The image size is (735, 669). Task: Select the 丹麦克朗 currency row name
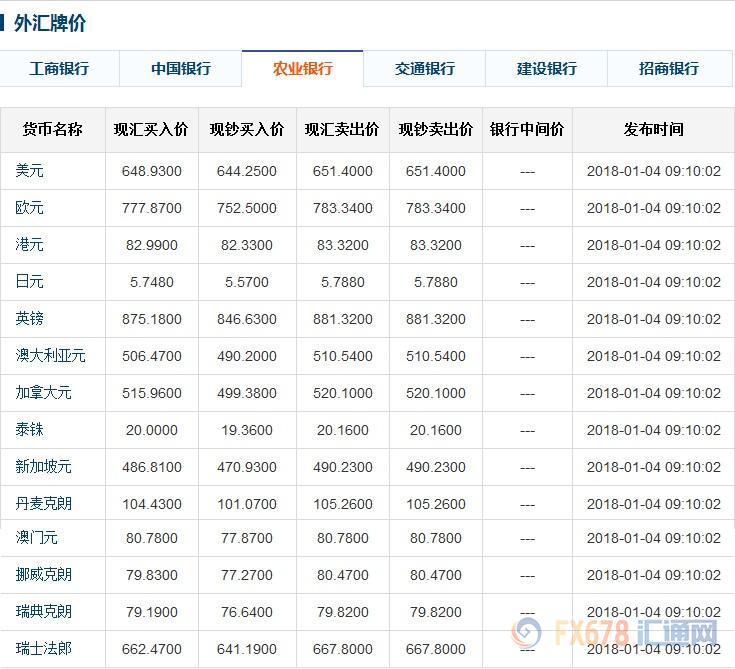point(43,504)
